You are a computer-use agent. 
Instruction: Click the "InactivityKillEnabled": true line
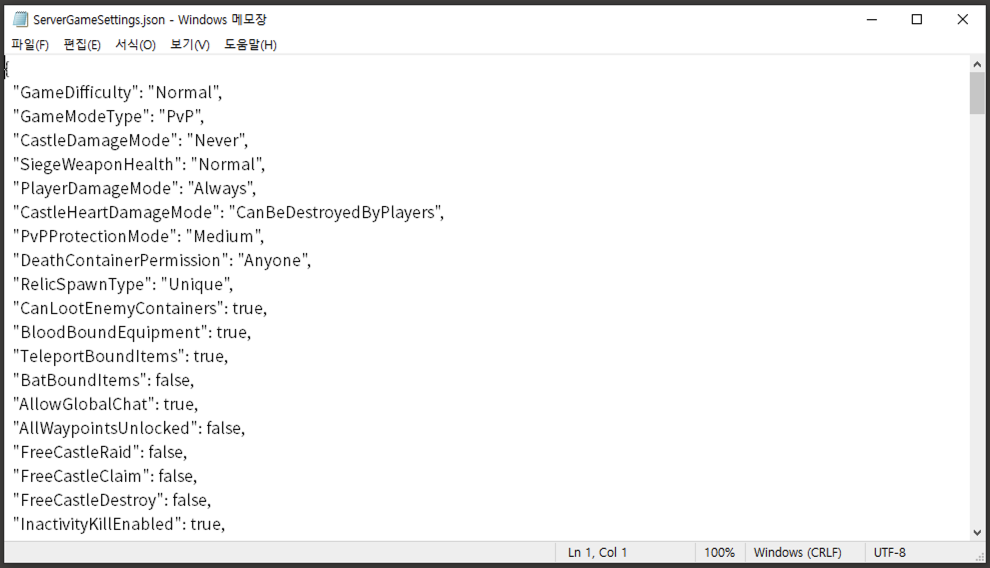[x=119, y=524]
